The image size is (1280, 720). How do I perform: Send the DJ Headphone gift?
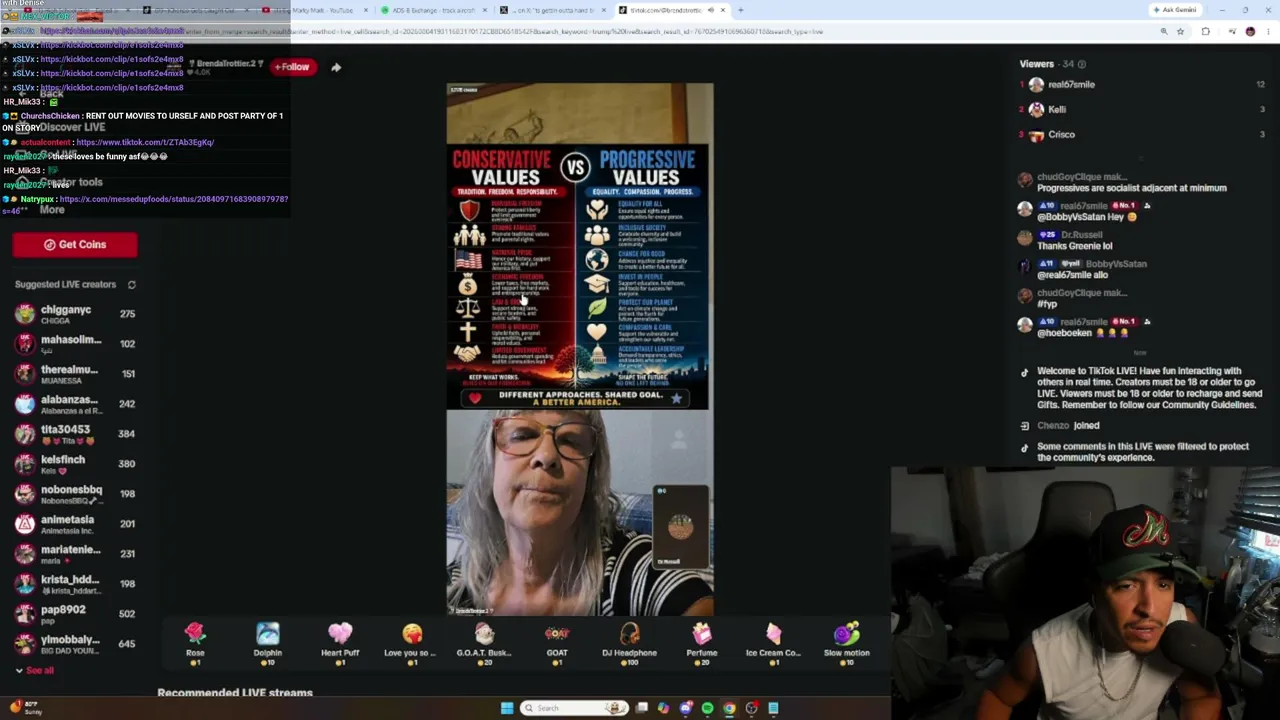629,642
